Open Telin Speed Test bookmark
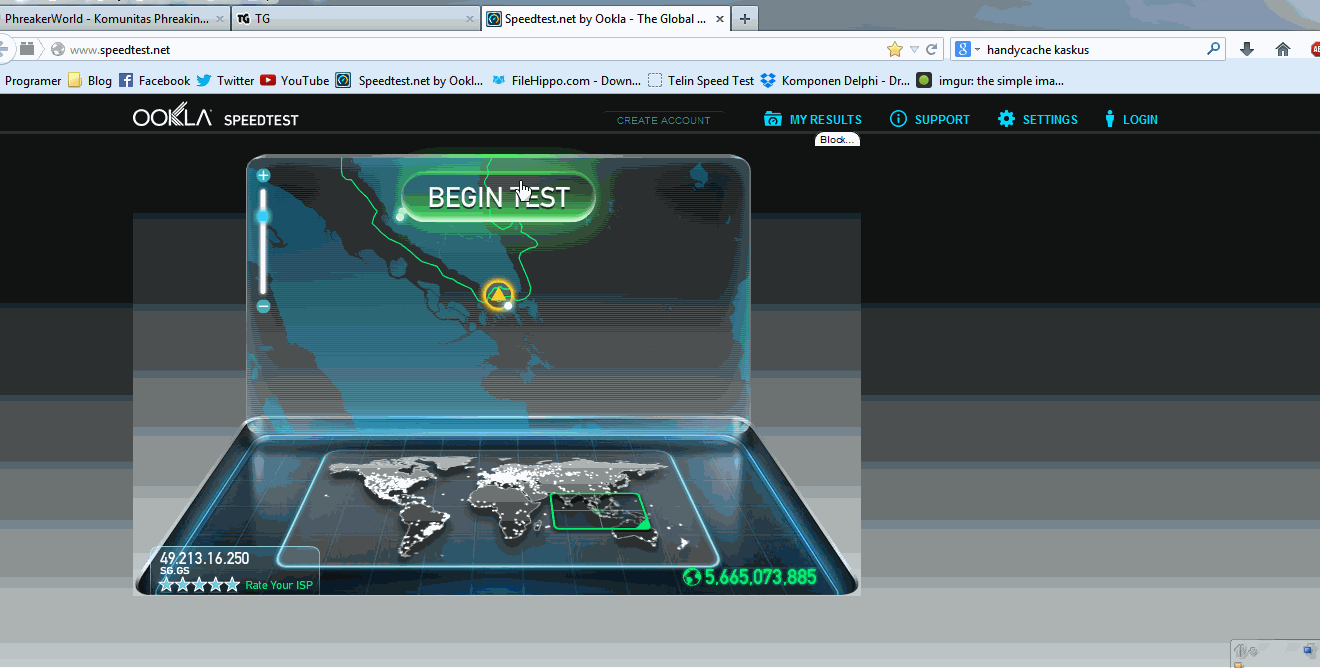Viewport: 1320px width, 668px height. (x=701, y=81)
